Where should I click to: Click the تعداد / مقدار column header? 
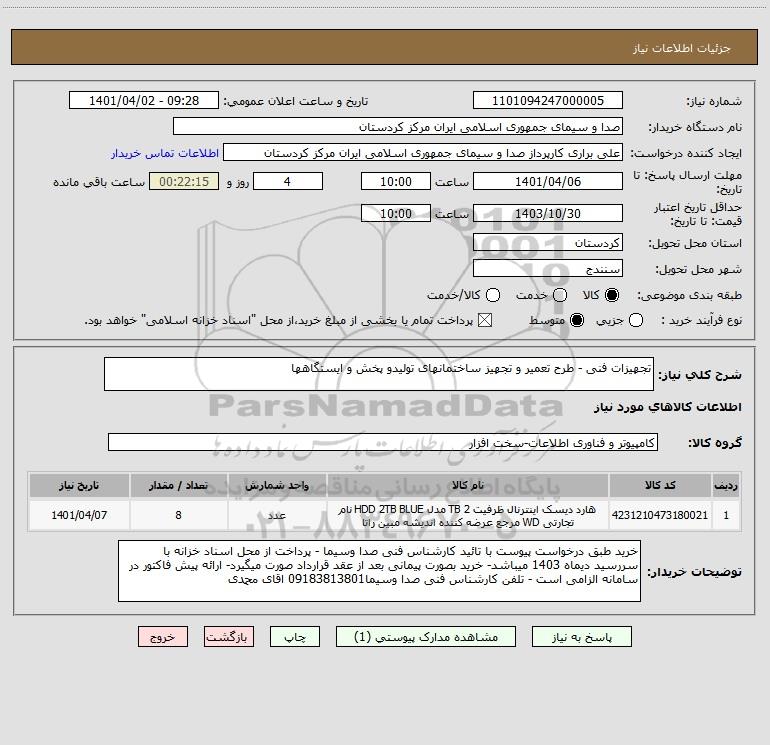tap(178, 485)
